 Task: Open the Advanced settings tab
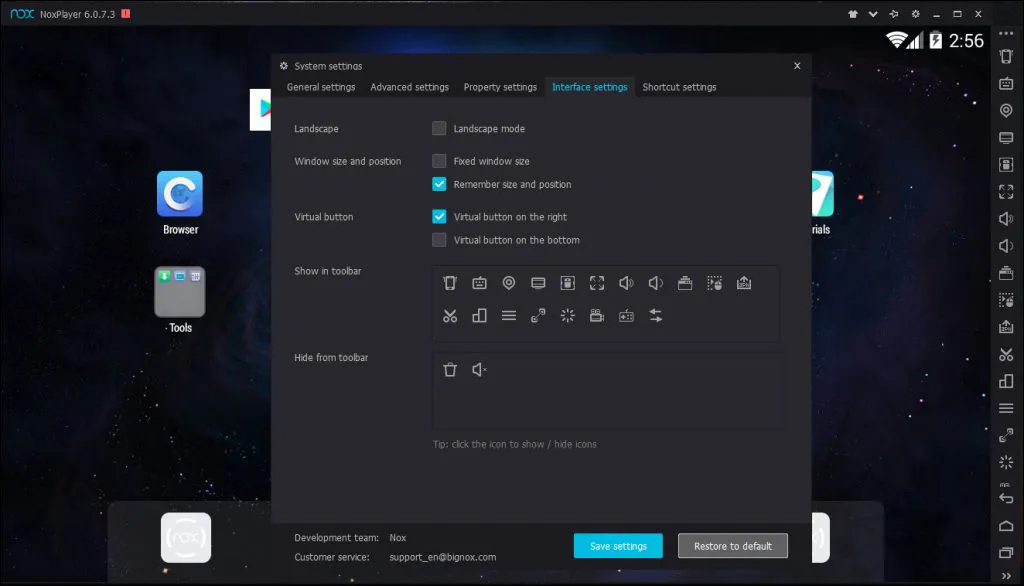[x=409, y=87]
